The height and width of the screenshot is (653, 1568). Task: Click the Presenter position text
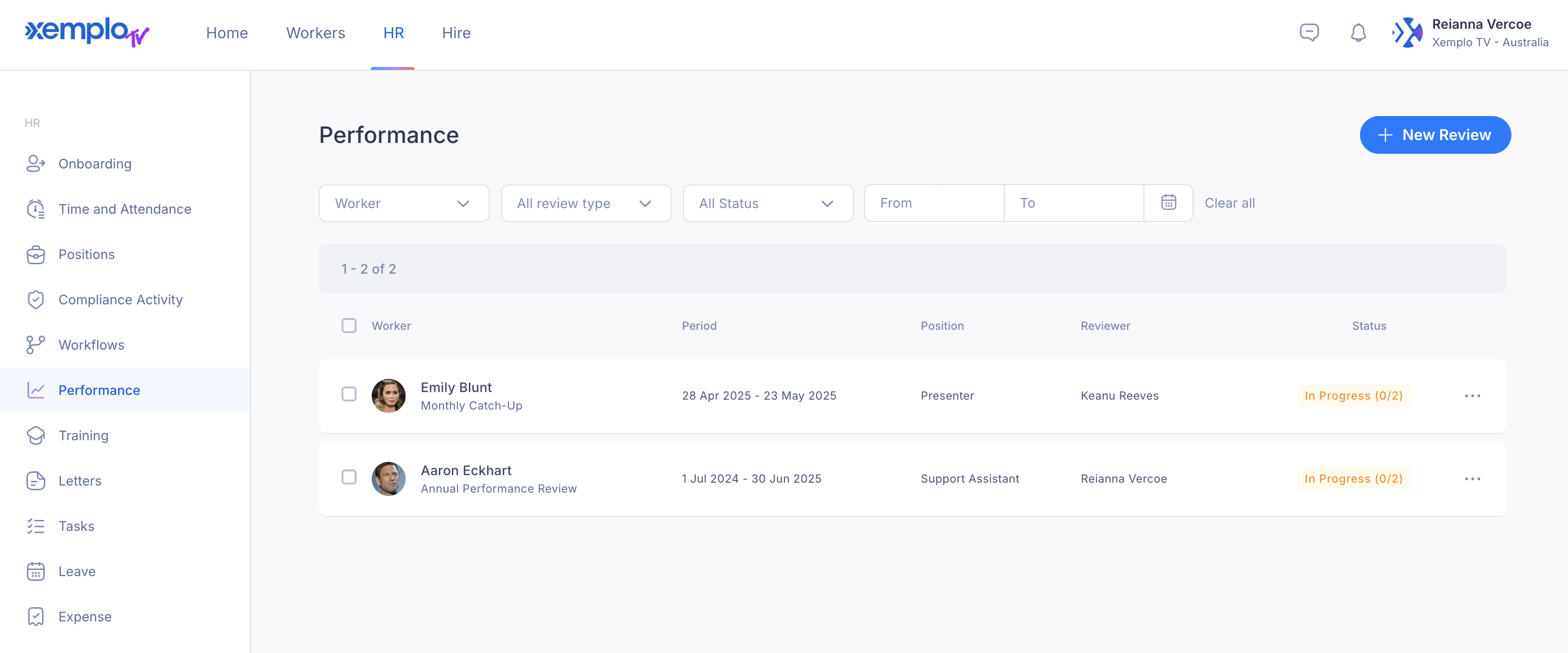[947, 395]
